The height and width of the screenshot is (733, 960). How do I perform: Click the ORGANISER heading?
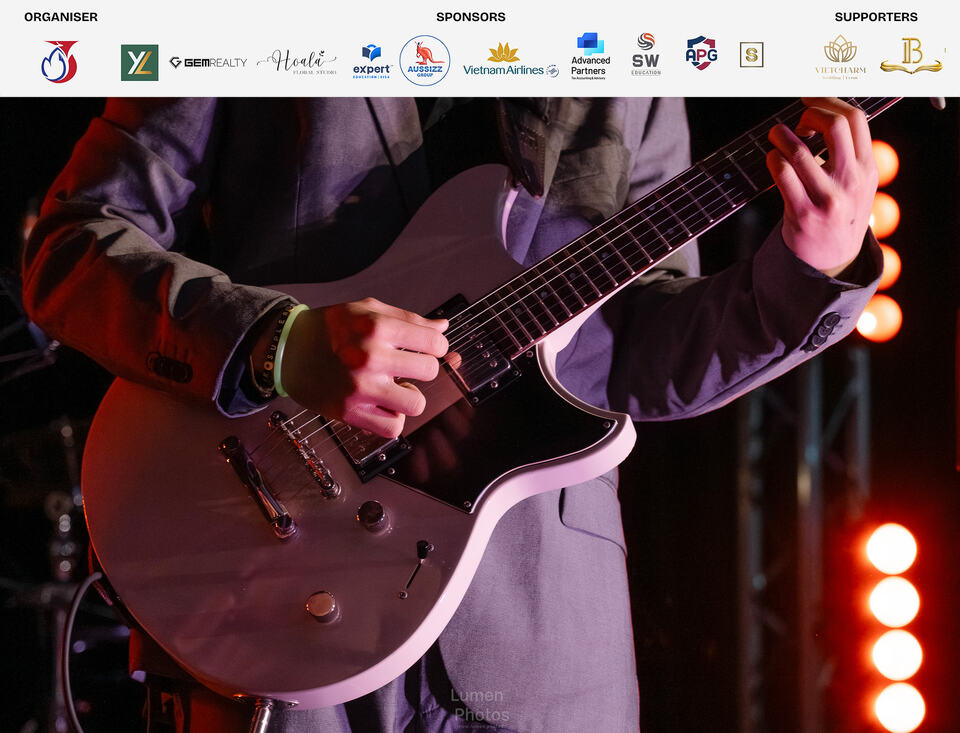tap(61, 17)
